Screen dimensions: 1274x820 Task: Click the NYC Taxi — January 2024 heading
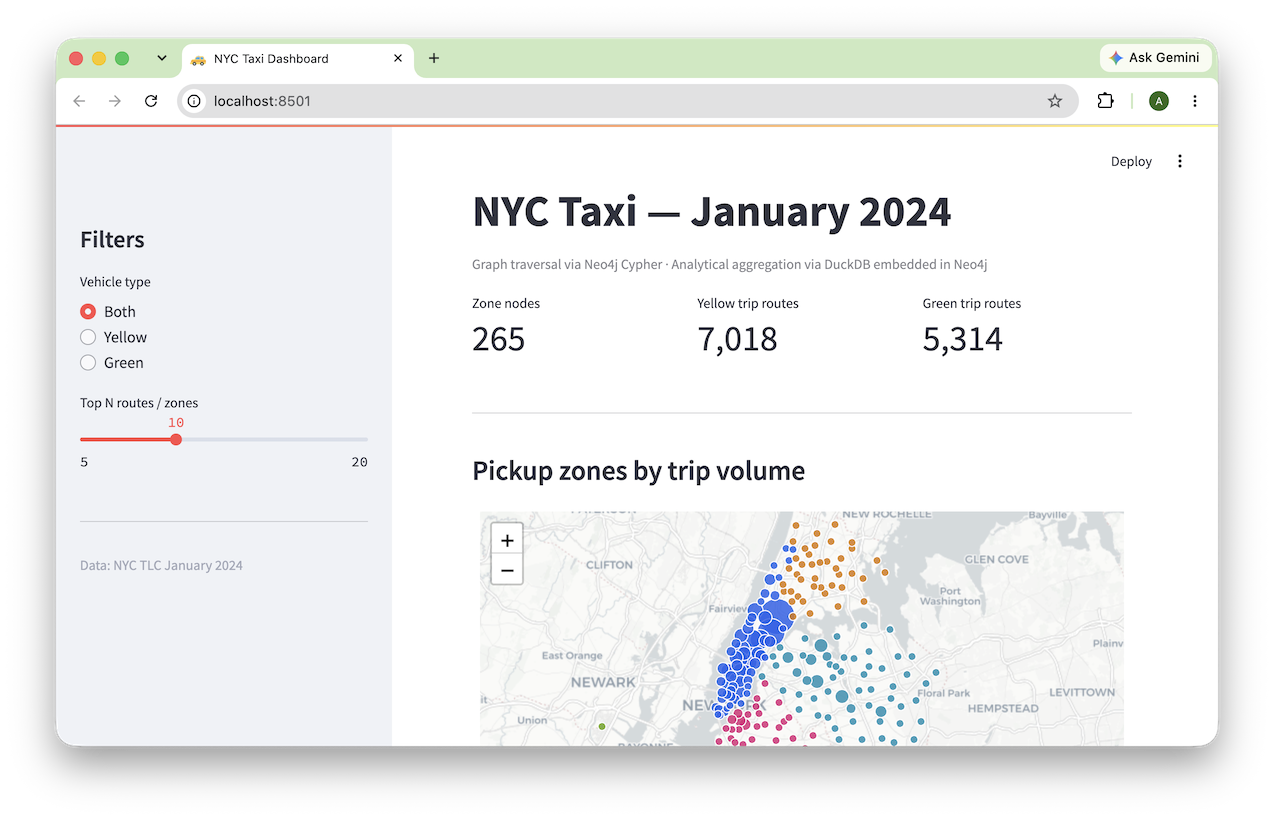[711, 211]
